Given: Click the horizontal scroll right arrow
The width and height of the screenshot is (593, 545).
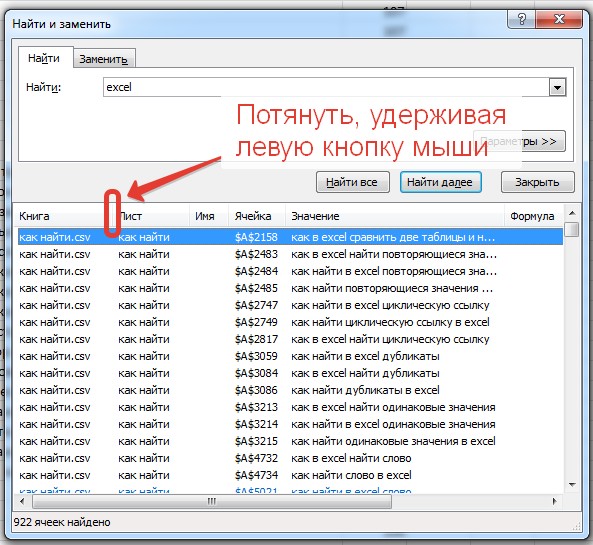Looking at the screenshot, I should coord(554,502).
